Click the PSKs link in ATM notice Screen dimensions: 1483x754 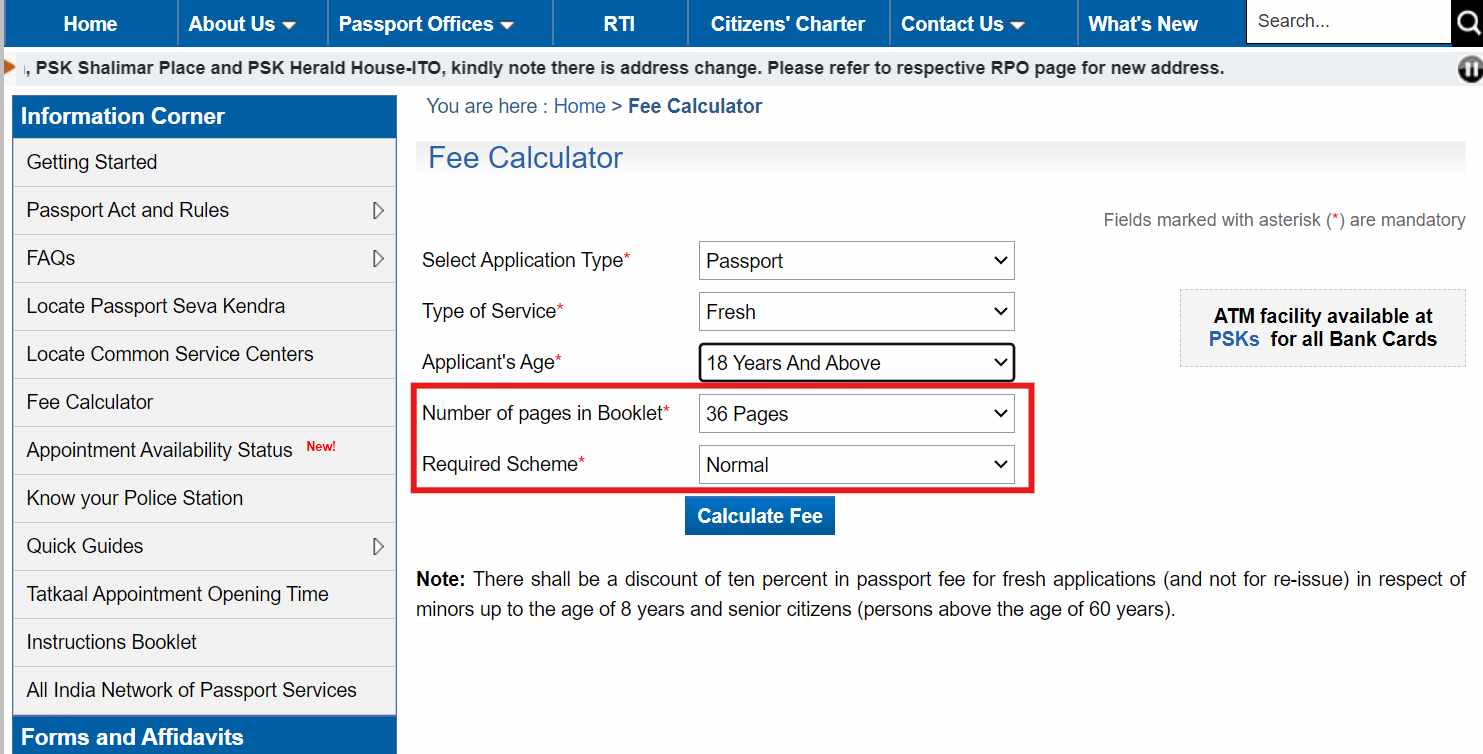coord(1234,339)
